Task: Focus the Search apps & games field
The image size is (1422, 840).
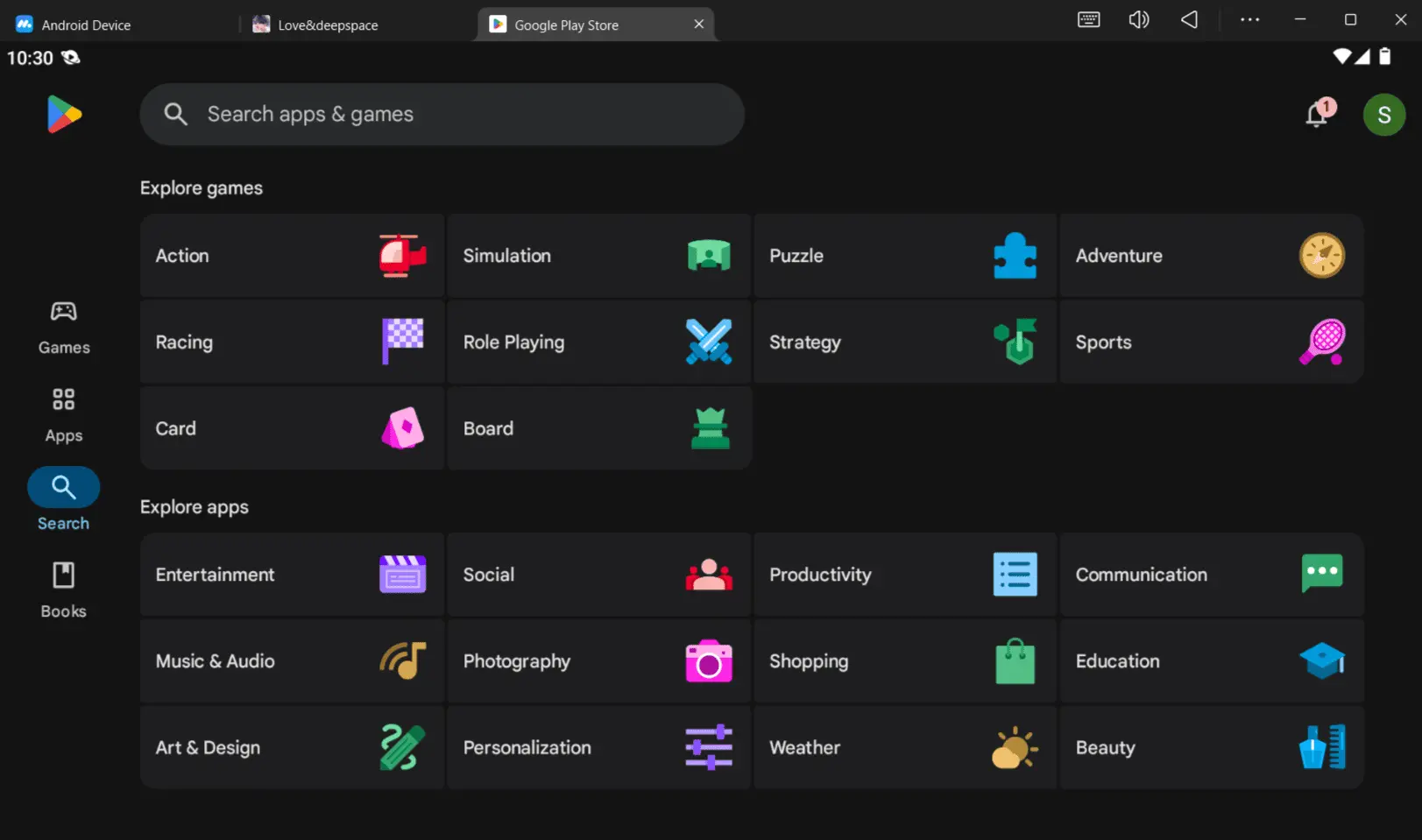Action: (x=442, y=115)
